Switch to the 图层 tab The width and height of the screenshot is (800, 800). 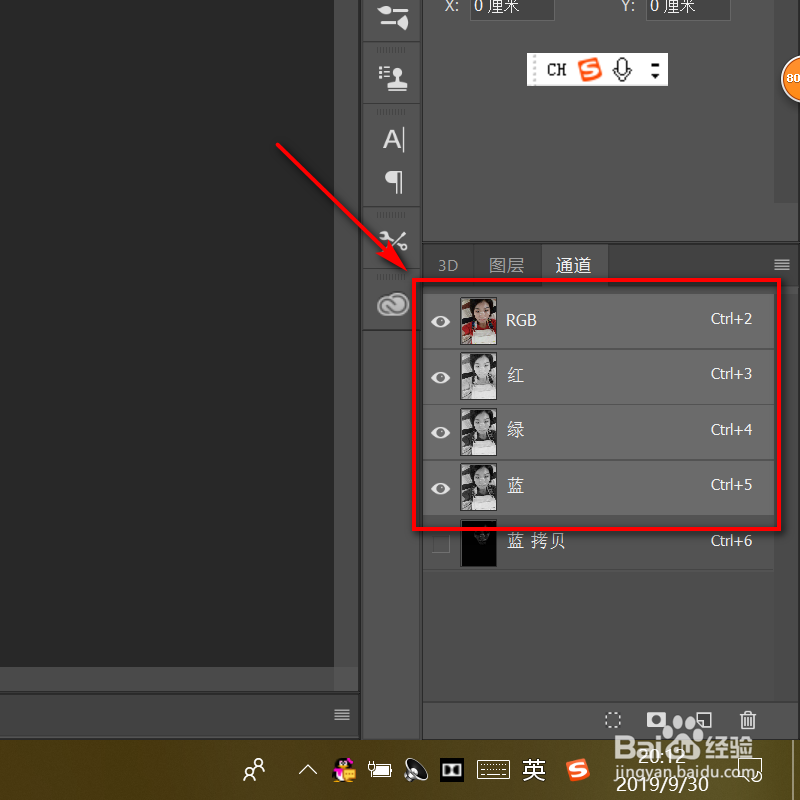point(506,265)
